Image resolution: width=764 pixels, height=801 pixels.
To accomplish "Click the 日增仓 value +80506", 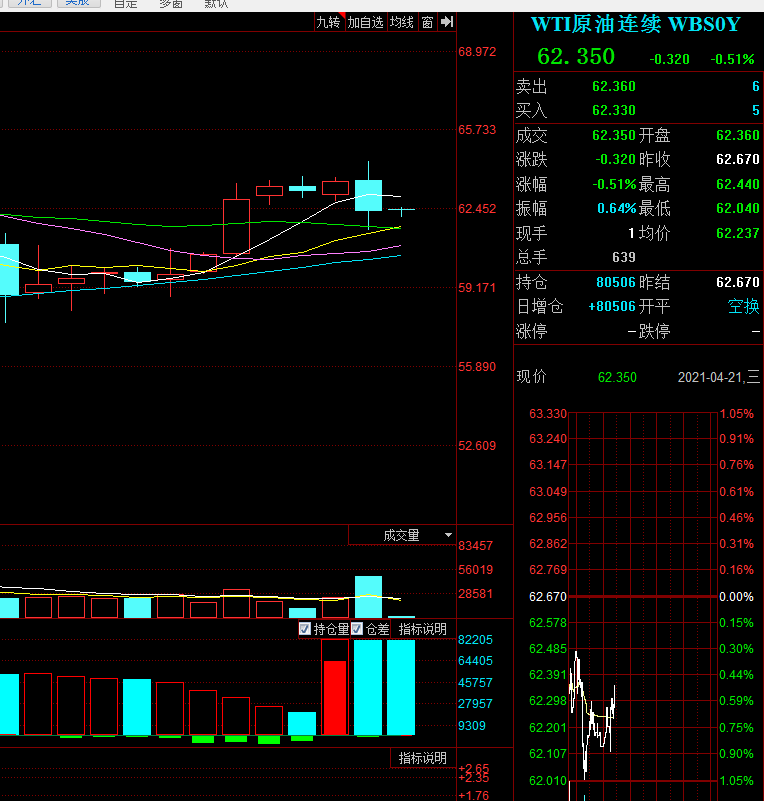I will click(612, 307).
